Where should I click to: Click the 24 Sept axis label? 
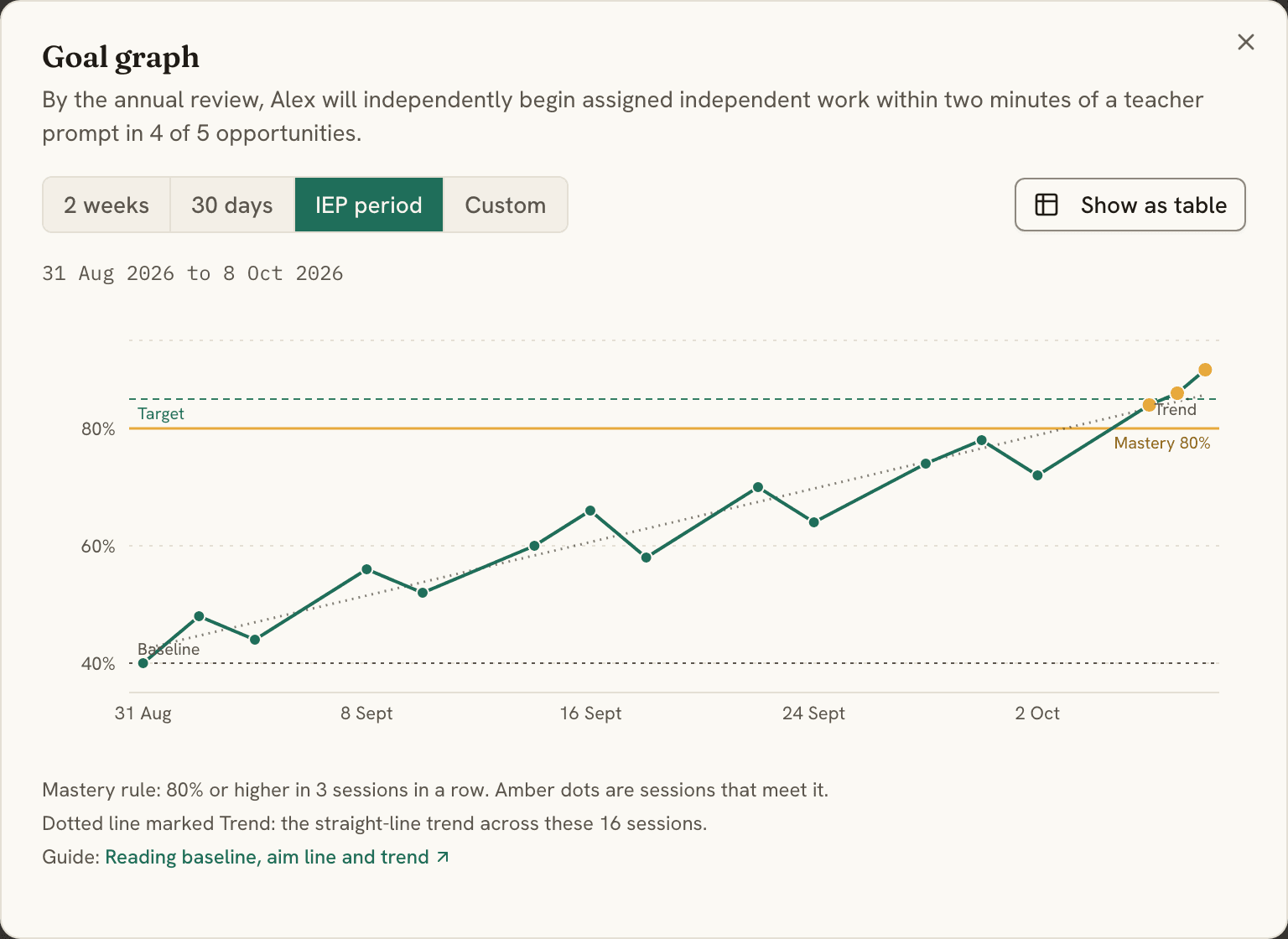(x=813, y=713)
